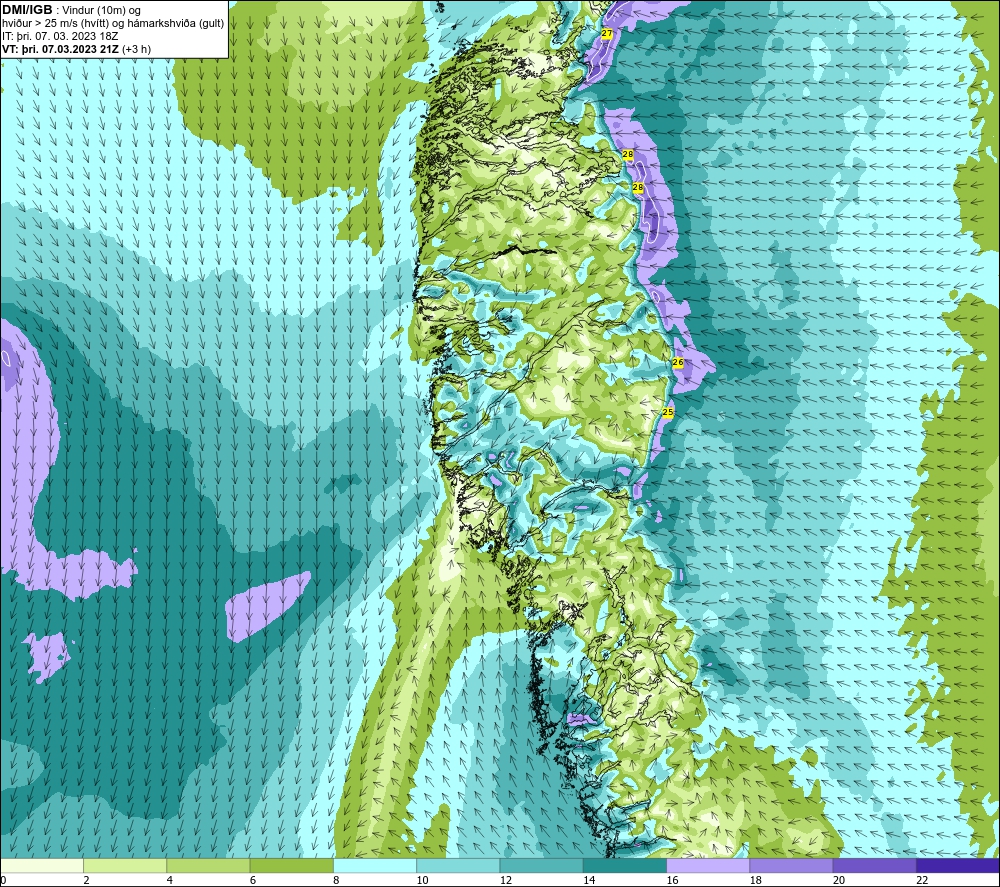This screenshot has height=887, width=1000.
Task: Select the dark violet 20–22 m/s legend swatch
Action: point(874,865)
